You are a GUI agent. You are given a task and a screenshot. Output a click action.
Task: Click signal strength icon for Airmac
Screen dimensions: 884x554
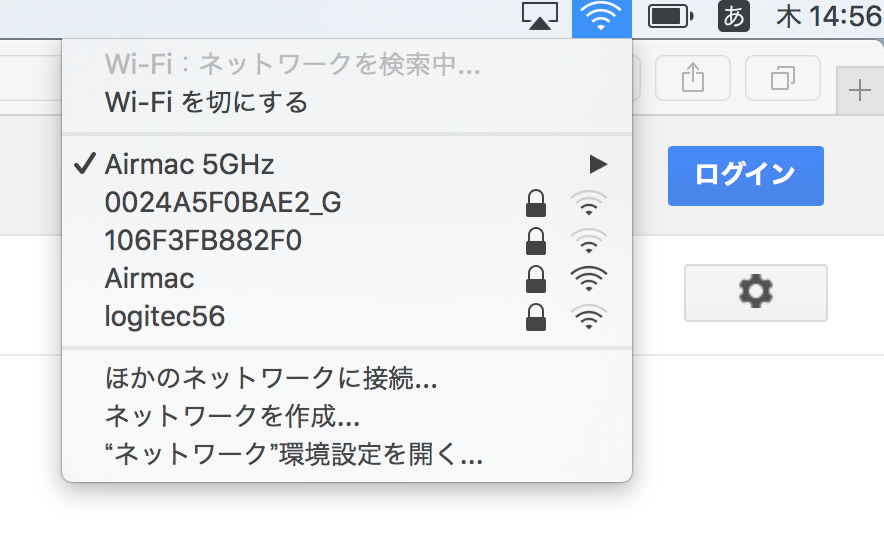click(589, 279)
